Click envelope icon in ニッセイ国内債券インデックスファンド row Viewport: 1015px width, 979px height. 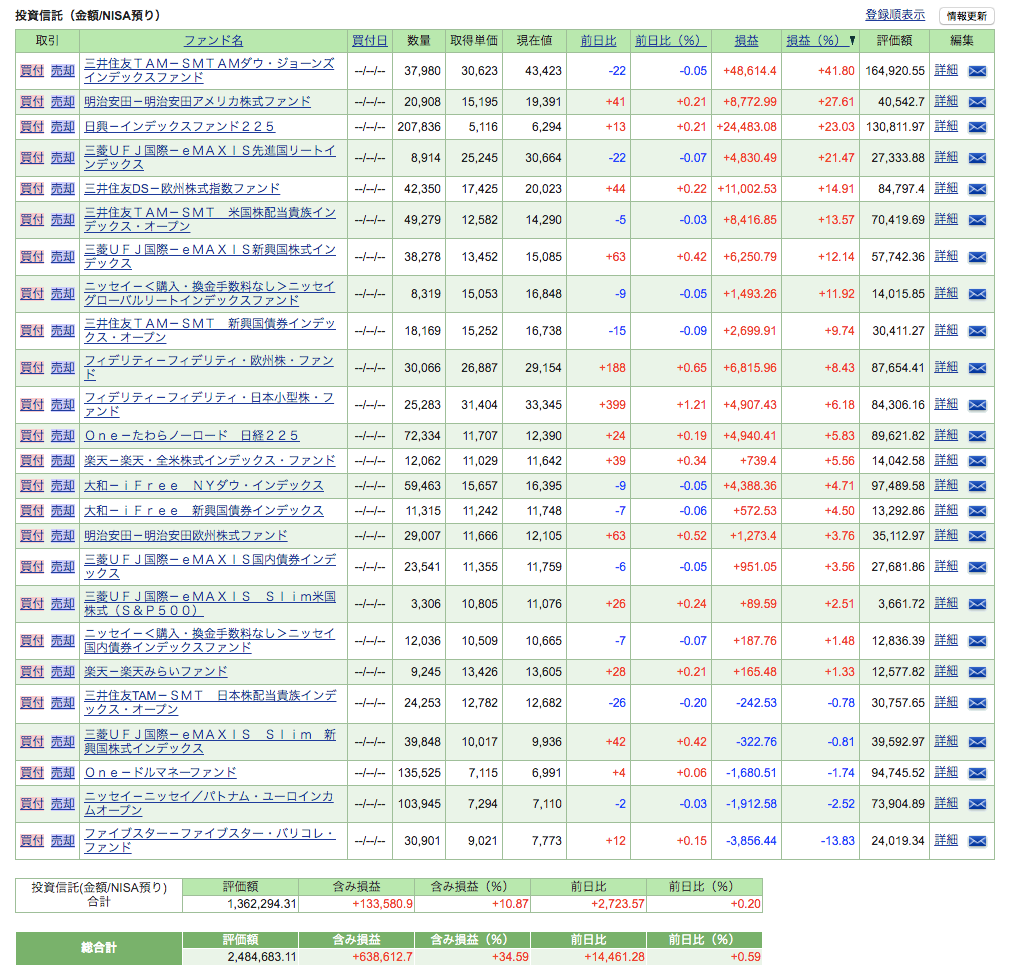tap(977, 641)
